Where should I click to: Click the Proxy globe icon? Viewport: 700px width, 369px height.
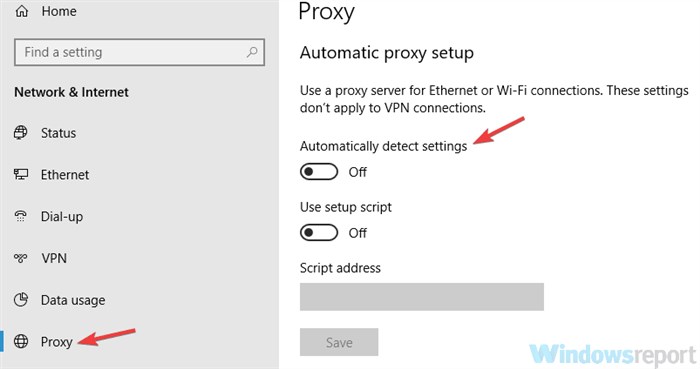21,341
